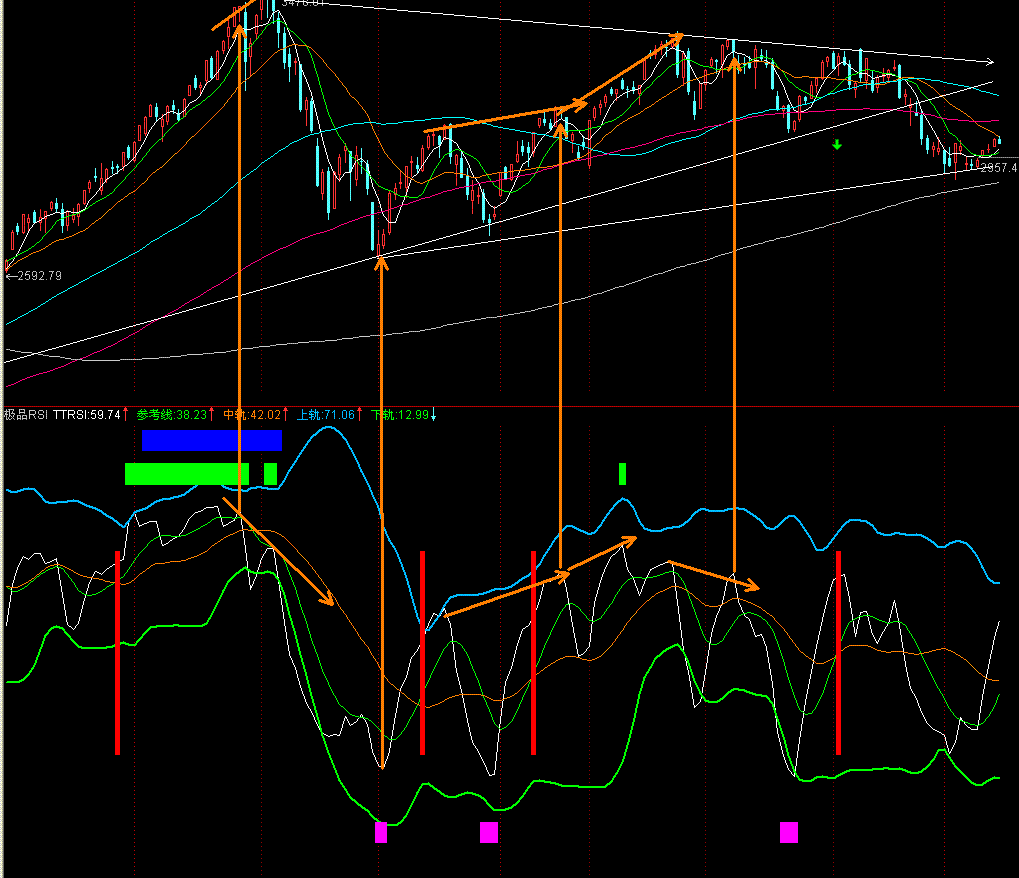Click the middle magenta square marker

coord(489,833)
